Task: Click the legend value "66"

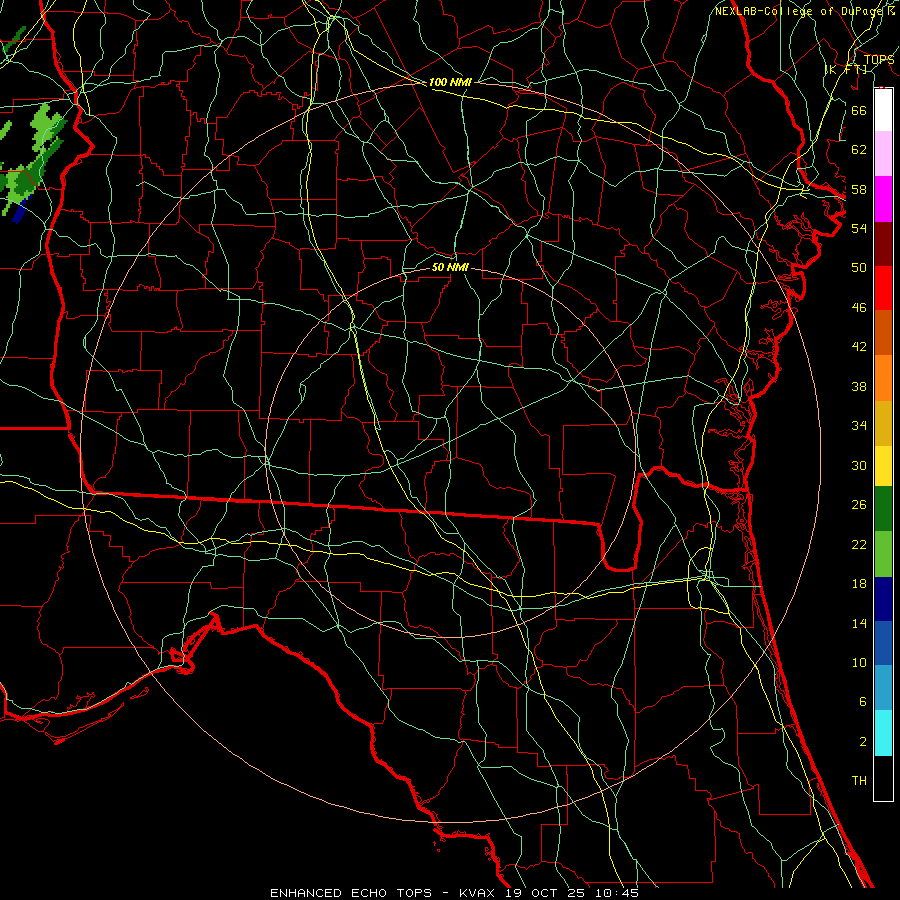Action: [859, 110]
